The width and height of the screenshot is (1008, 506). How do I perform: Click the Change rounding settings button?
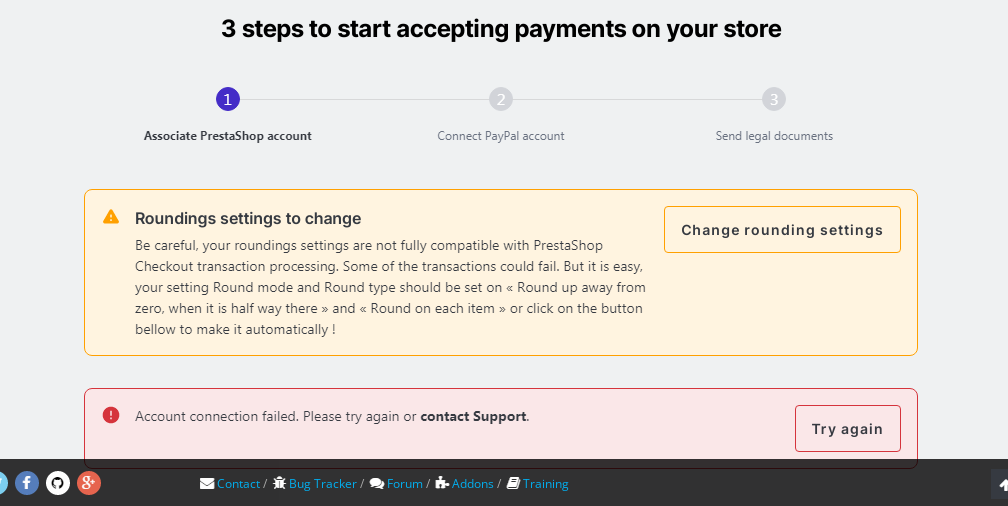click(x=782, y=230)
